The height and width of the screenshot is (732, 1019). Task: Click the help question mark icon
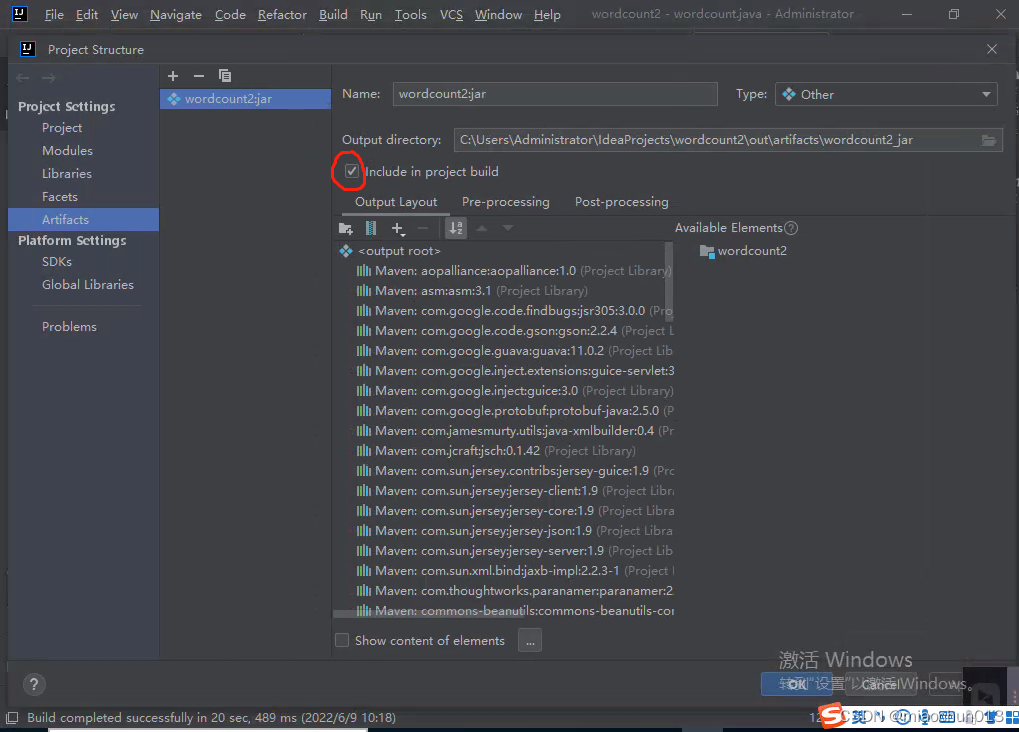(x=34, y=685)
